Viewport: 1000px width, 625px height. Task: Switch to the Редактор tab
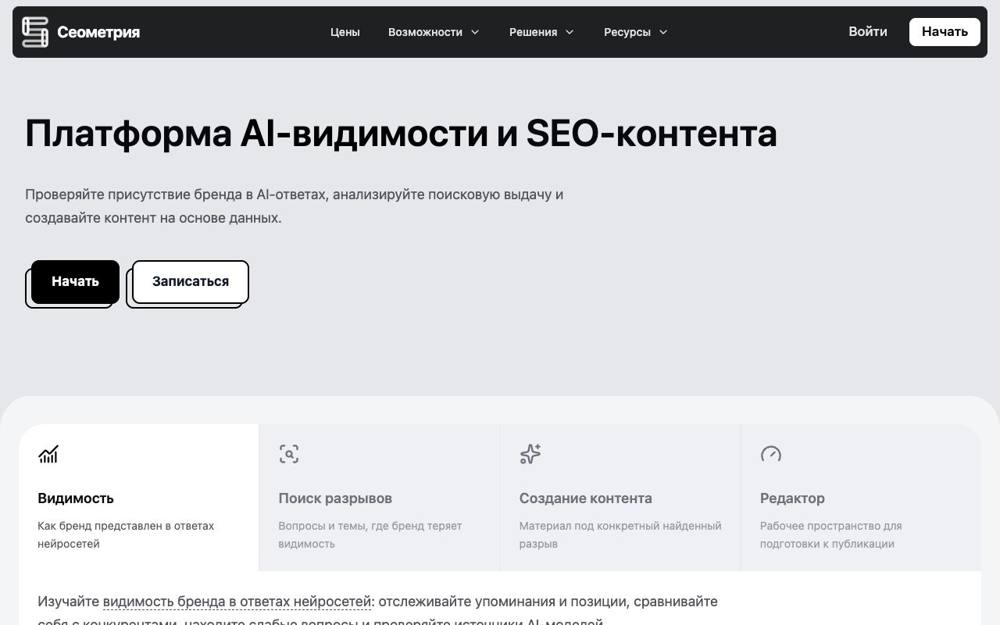pos(792,498)
